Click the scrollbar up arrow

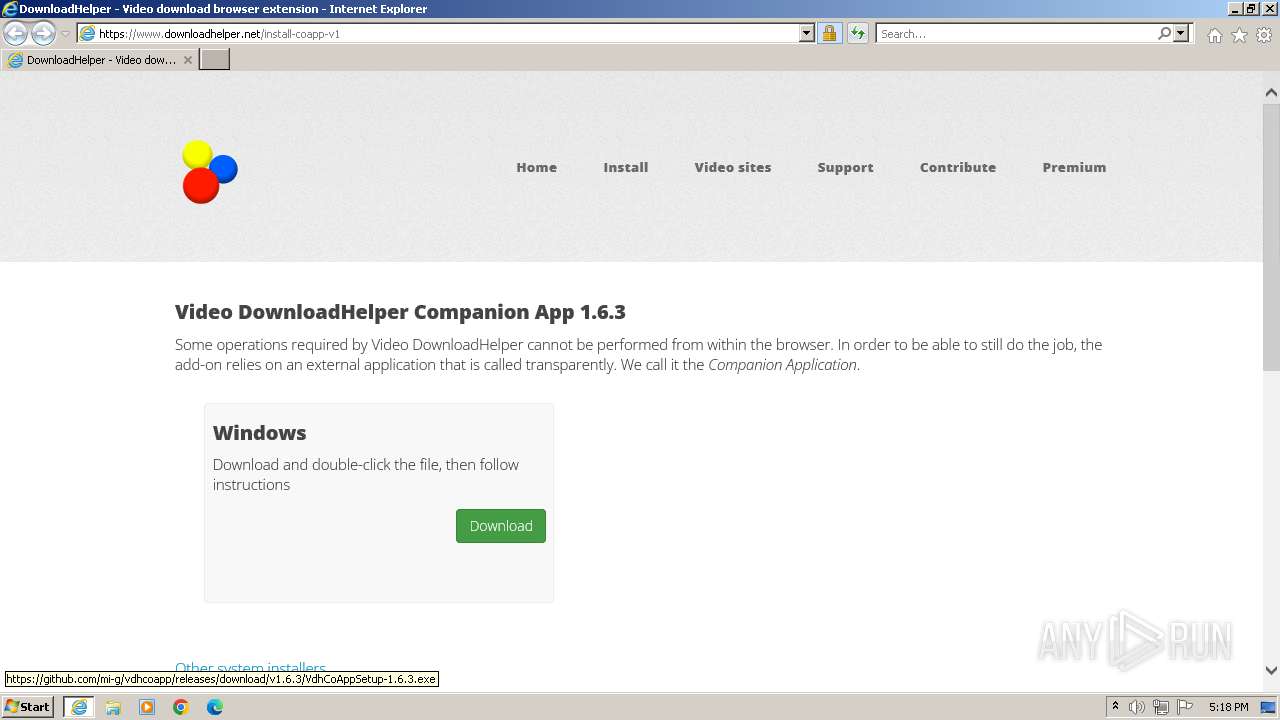(1271, 93)
